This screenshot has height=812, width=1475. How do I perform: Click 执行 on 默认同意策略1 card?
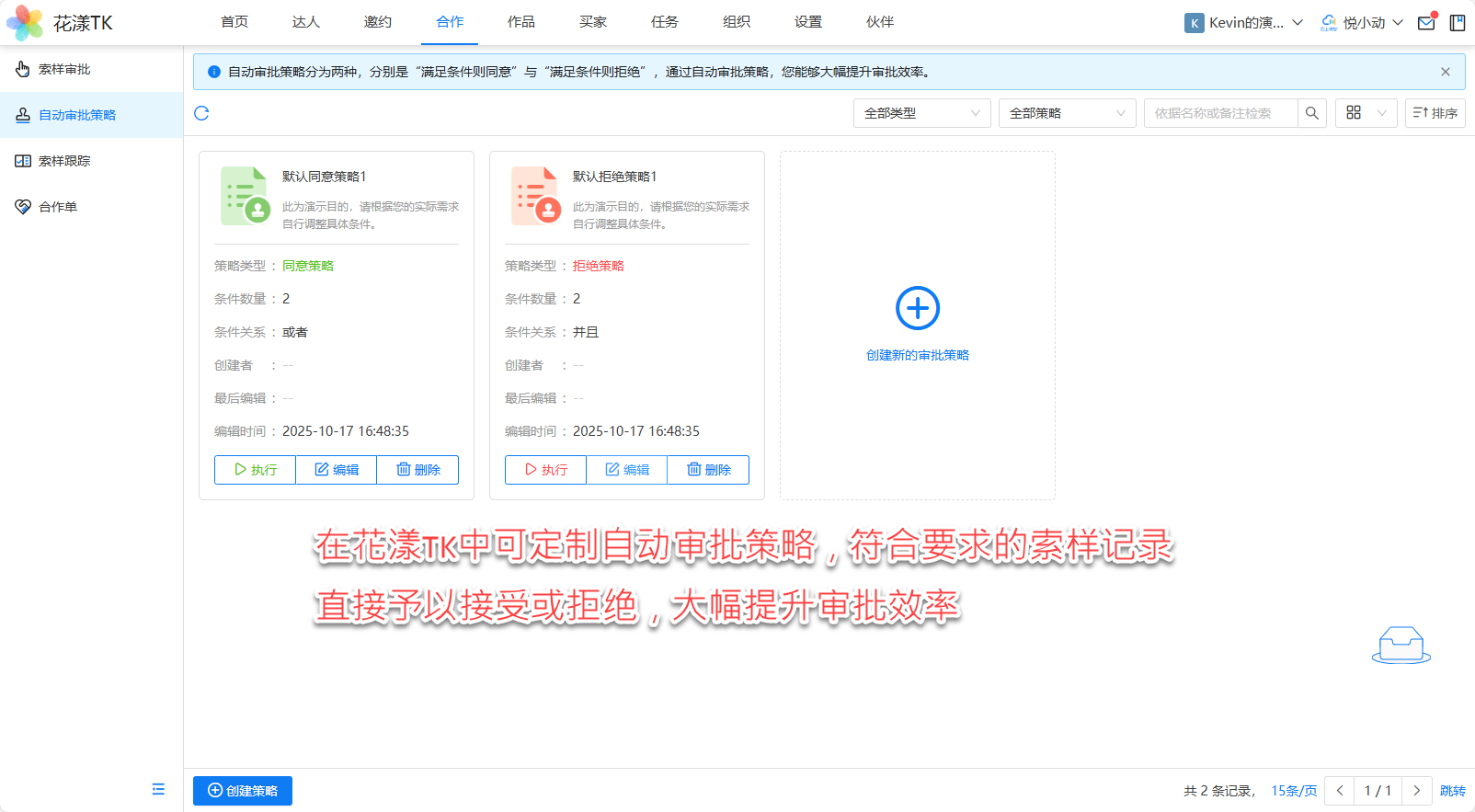(x=255, y=470)
